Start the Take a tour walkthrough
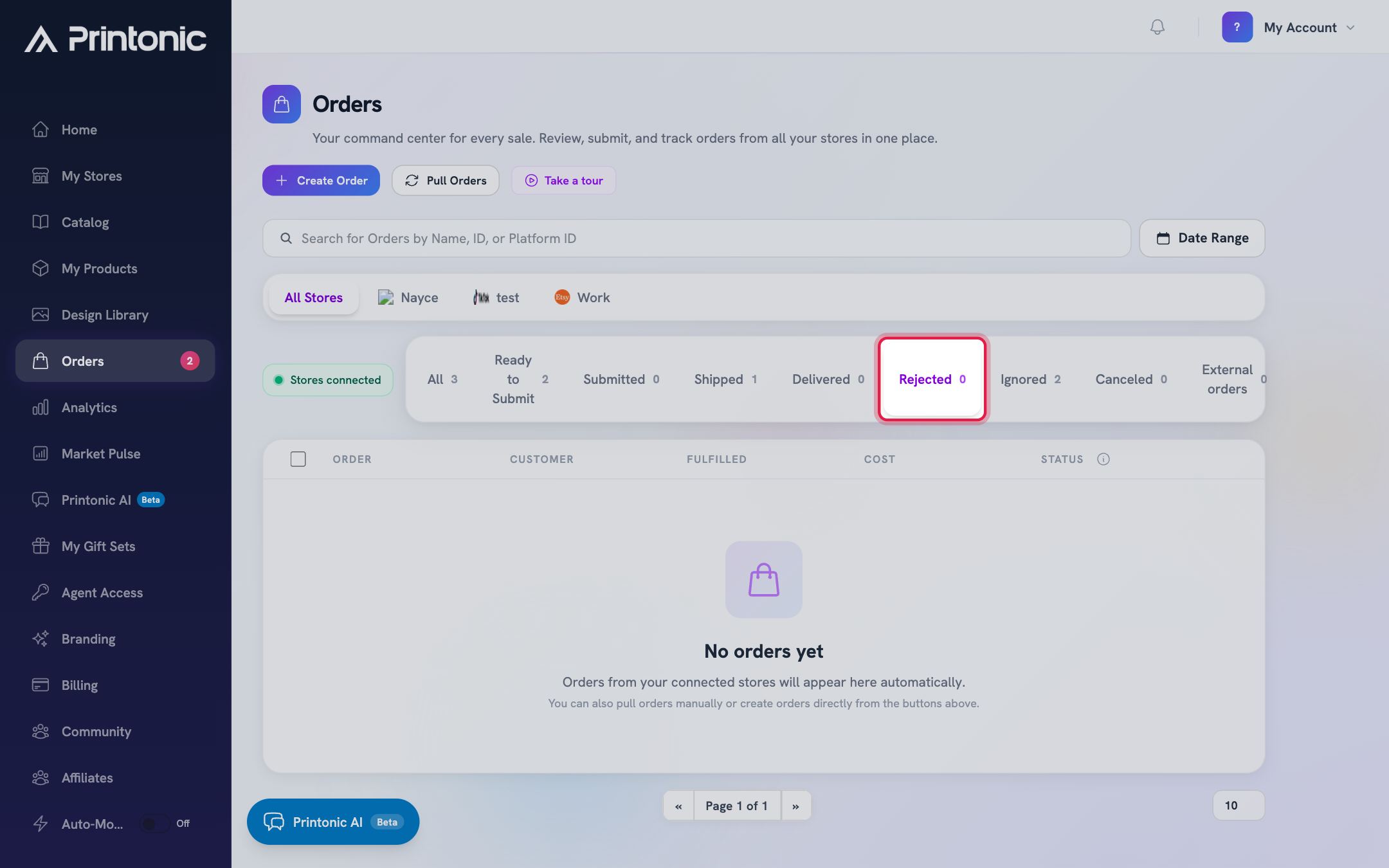 pyautogui.click(x=563, y=181)
